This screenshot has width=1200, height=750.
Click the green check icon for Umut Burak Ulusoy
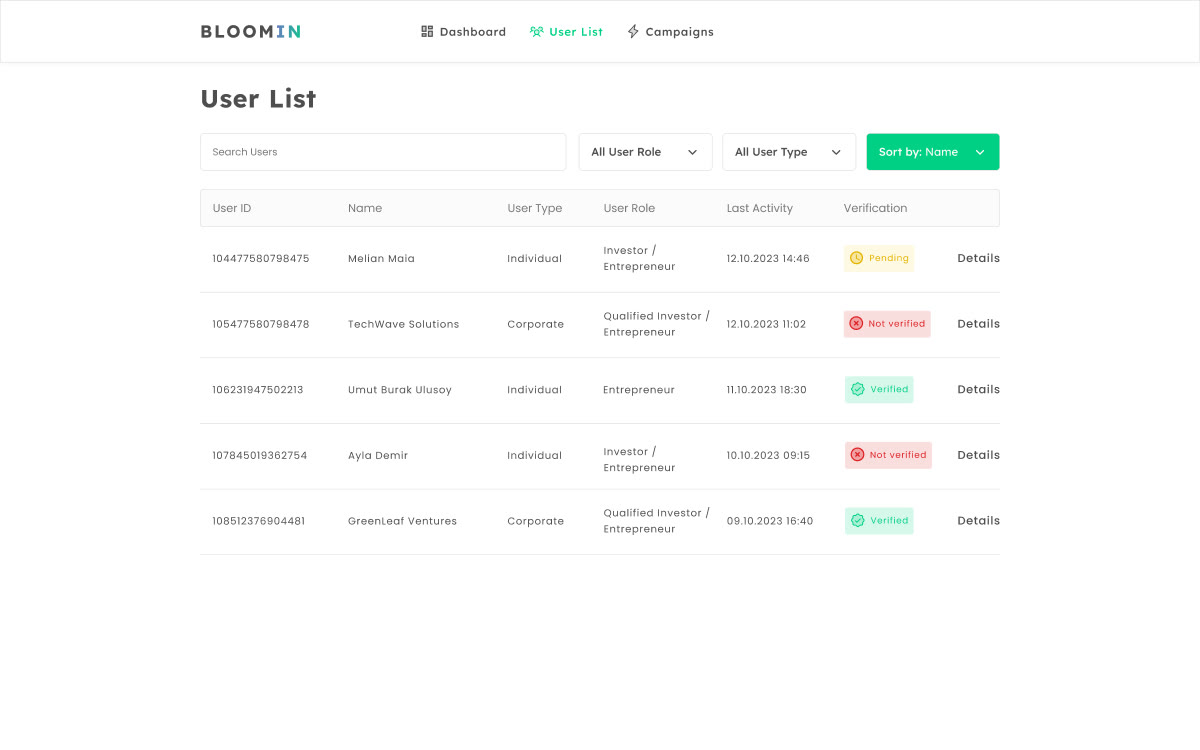pyautogui.click(x=857, y=390)
